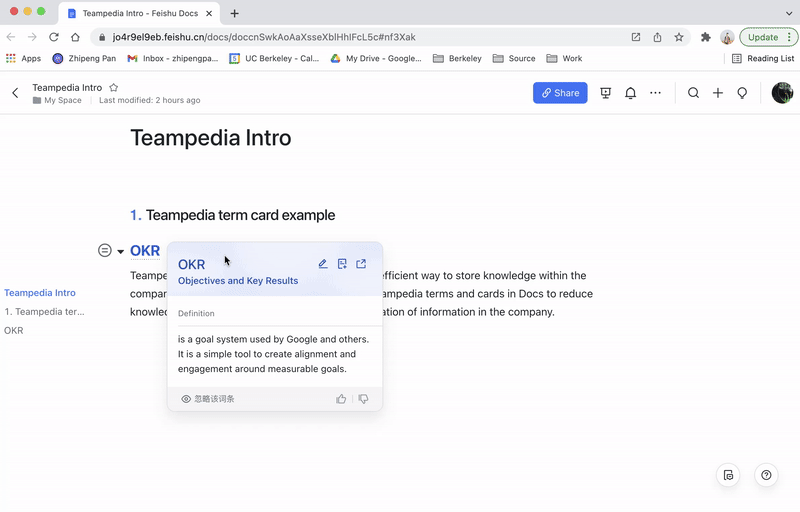Open the My Space folder link
The width and height of the screenshot is (800, 512).
click(x=57, y=100)
